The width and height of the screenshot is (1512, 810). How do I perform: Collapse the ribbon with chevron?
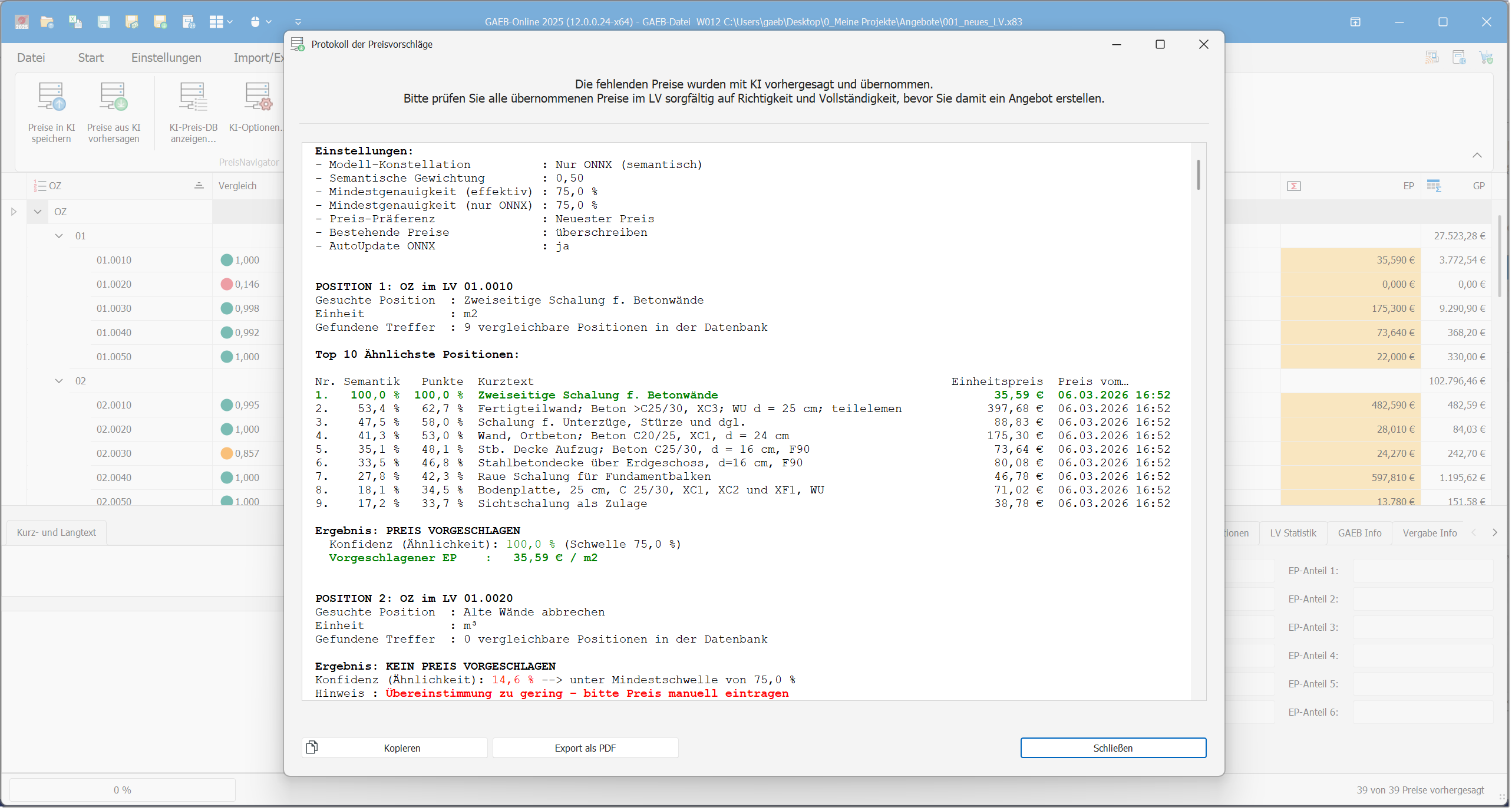tap(1477, 155)
